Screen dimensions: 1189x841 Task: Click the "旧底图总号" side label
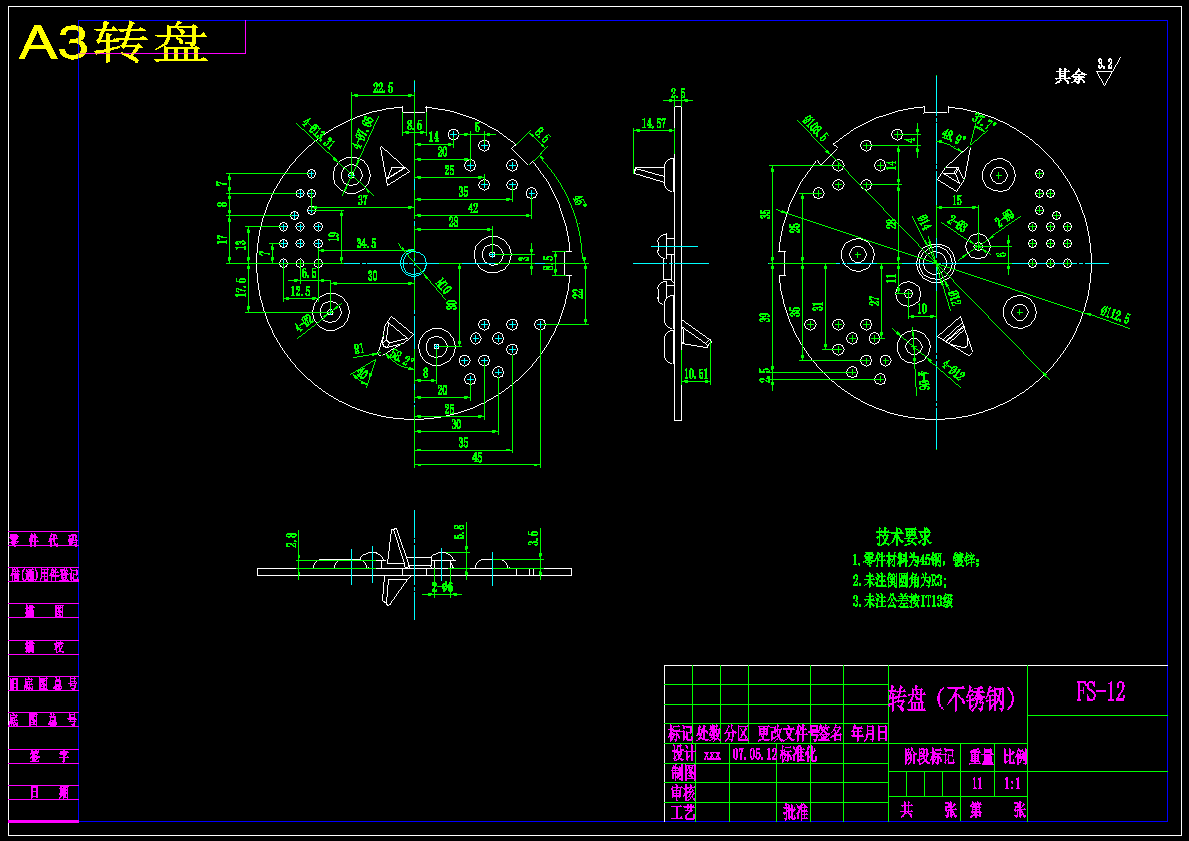[x=43, y=684]
